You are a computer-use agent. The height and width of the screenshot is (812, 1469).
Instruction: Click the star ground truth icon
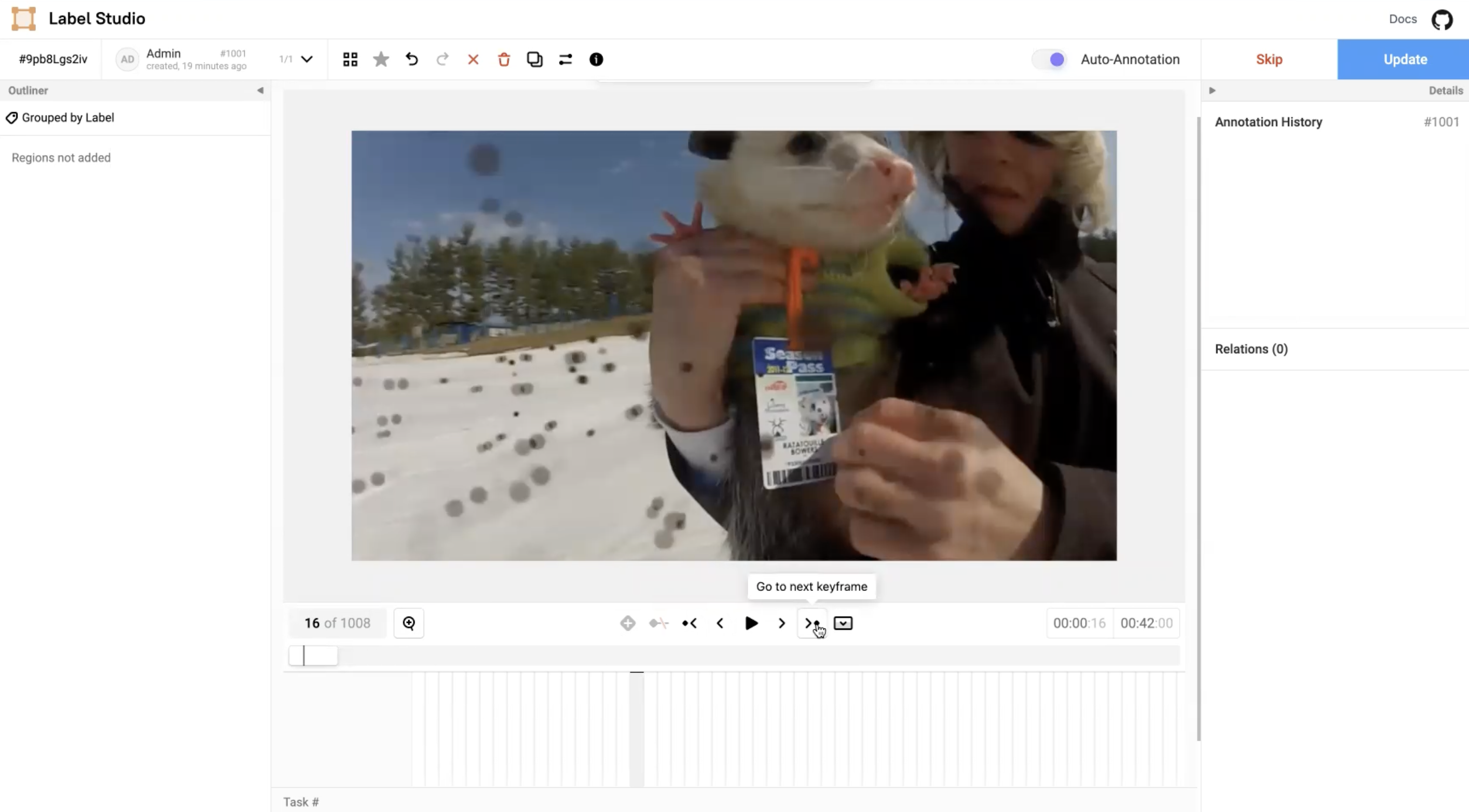(x=381, y=59)
